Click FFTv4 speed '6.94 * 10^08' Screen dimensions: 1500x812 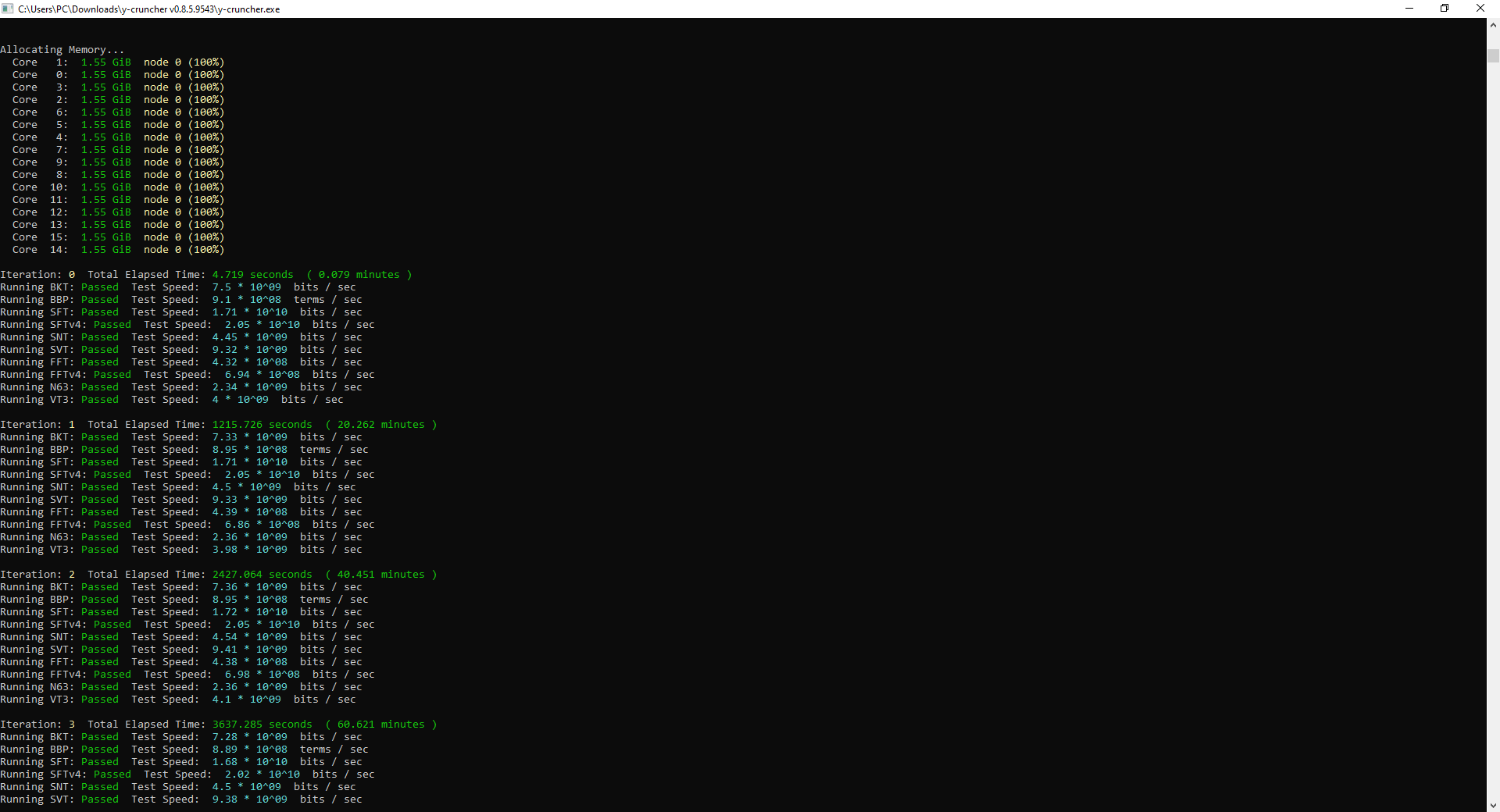point(262,375)
